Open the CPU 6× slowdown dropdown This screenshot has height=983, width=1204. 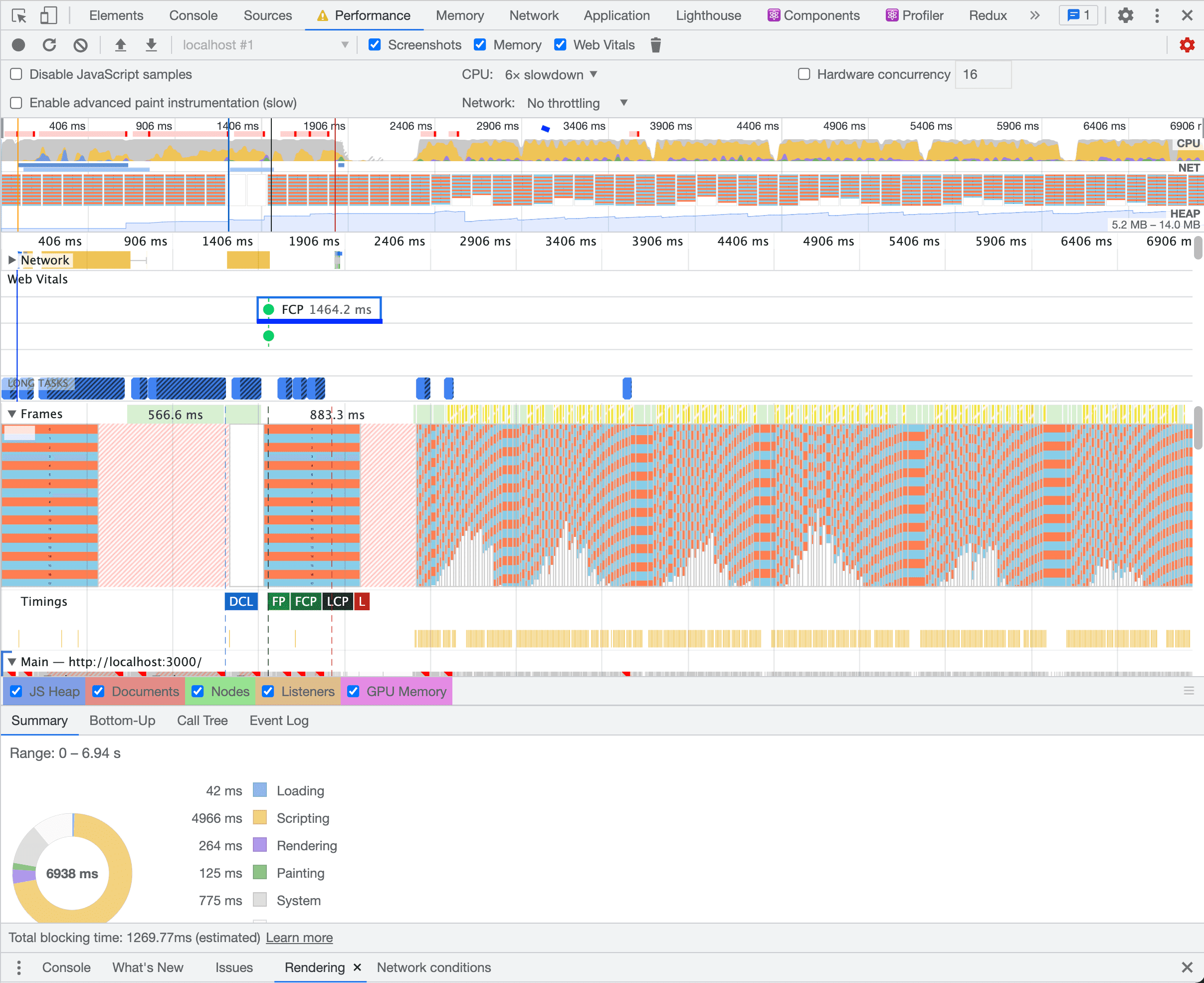coord(551,75)
